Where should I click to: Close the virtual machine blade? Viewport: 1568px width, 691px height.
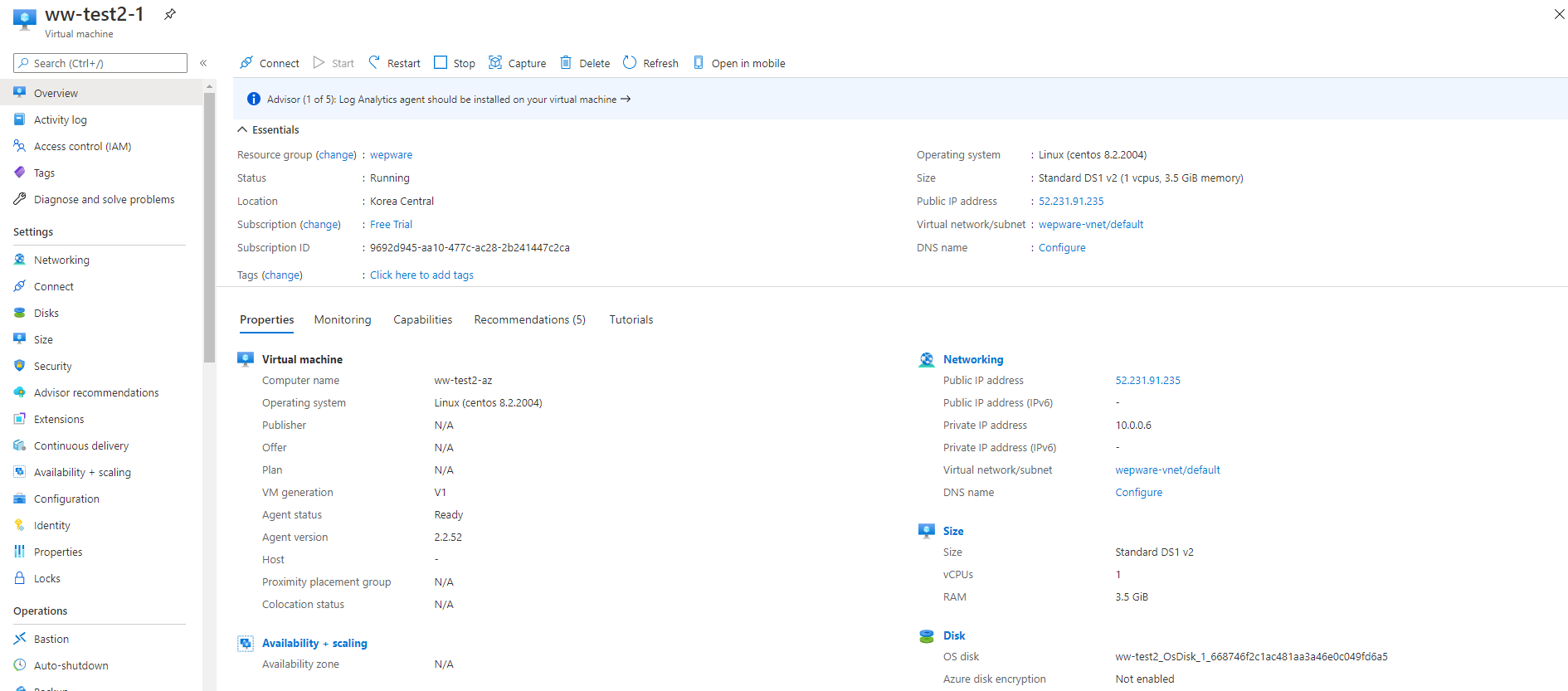pos(1559,14)
